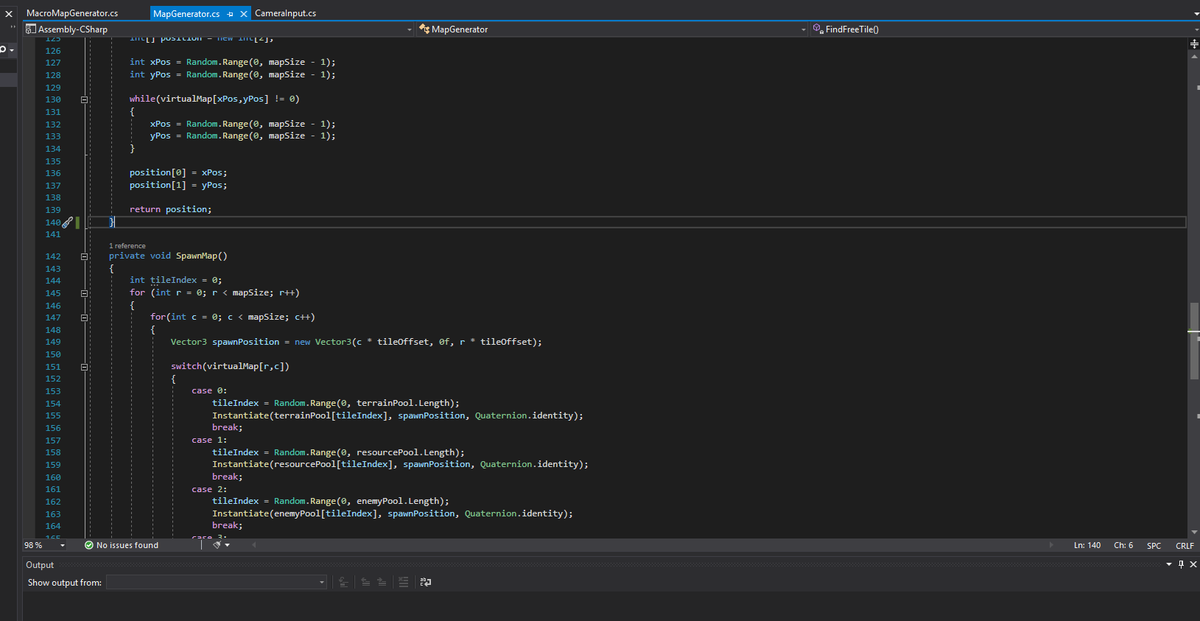Screen dimensions: 1200x621
Task: Open the code cleanup dropdown arrow
Action: (x=227, y=546)
